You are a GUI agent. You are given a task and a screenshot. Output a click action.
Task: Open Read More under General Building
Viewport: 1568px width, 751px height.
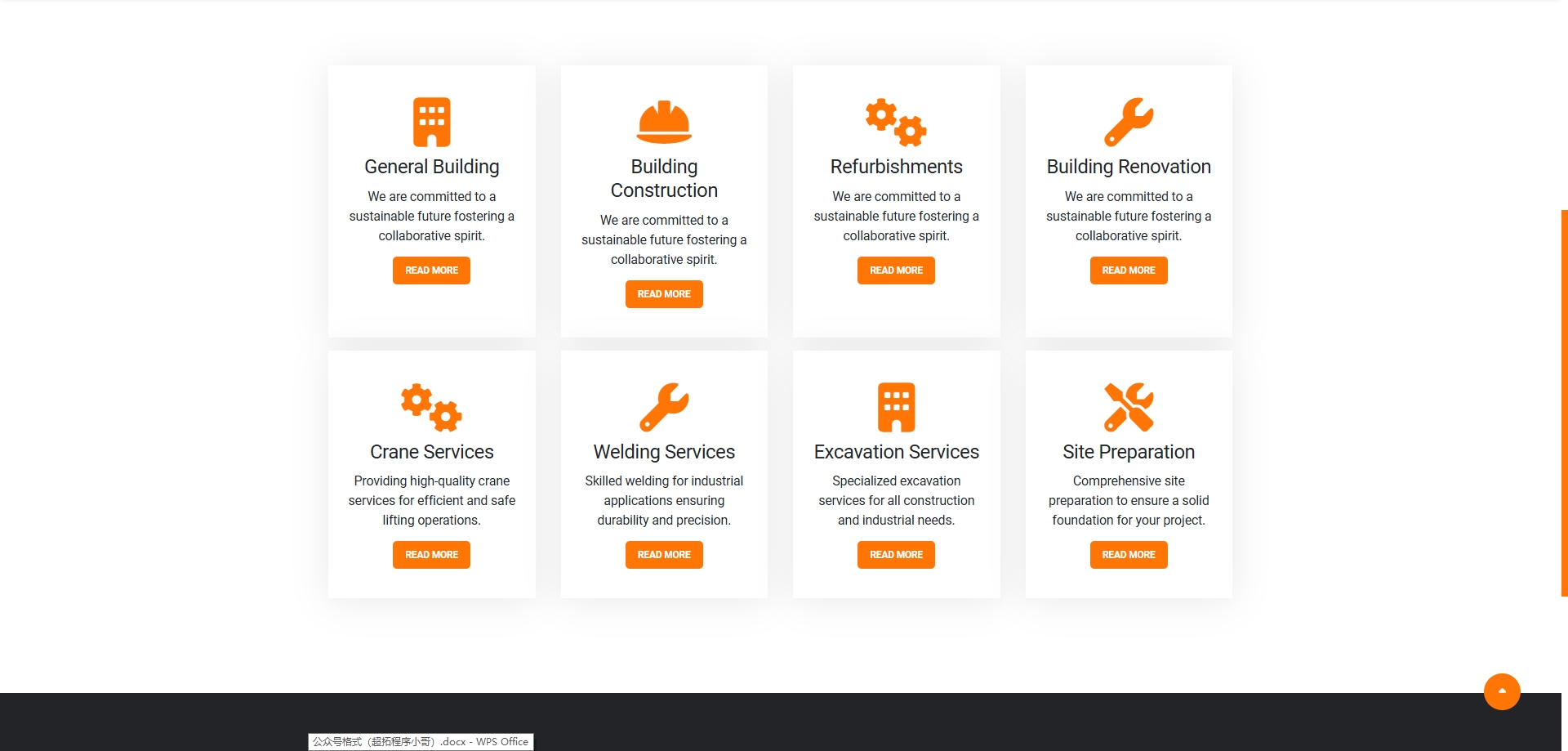[x=431, y=270]
